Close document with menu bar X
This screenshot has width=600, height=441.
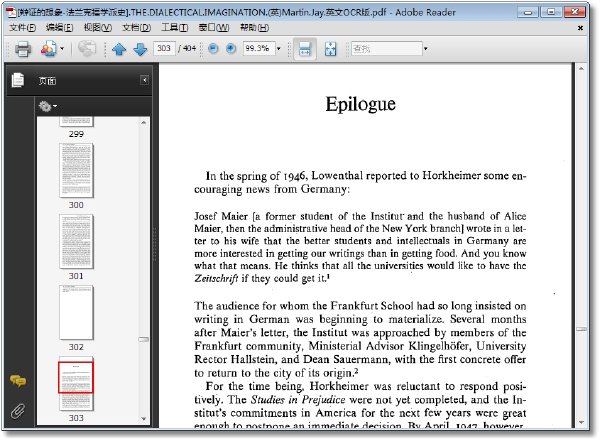coord(580,28)
